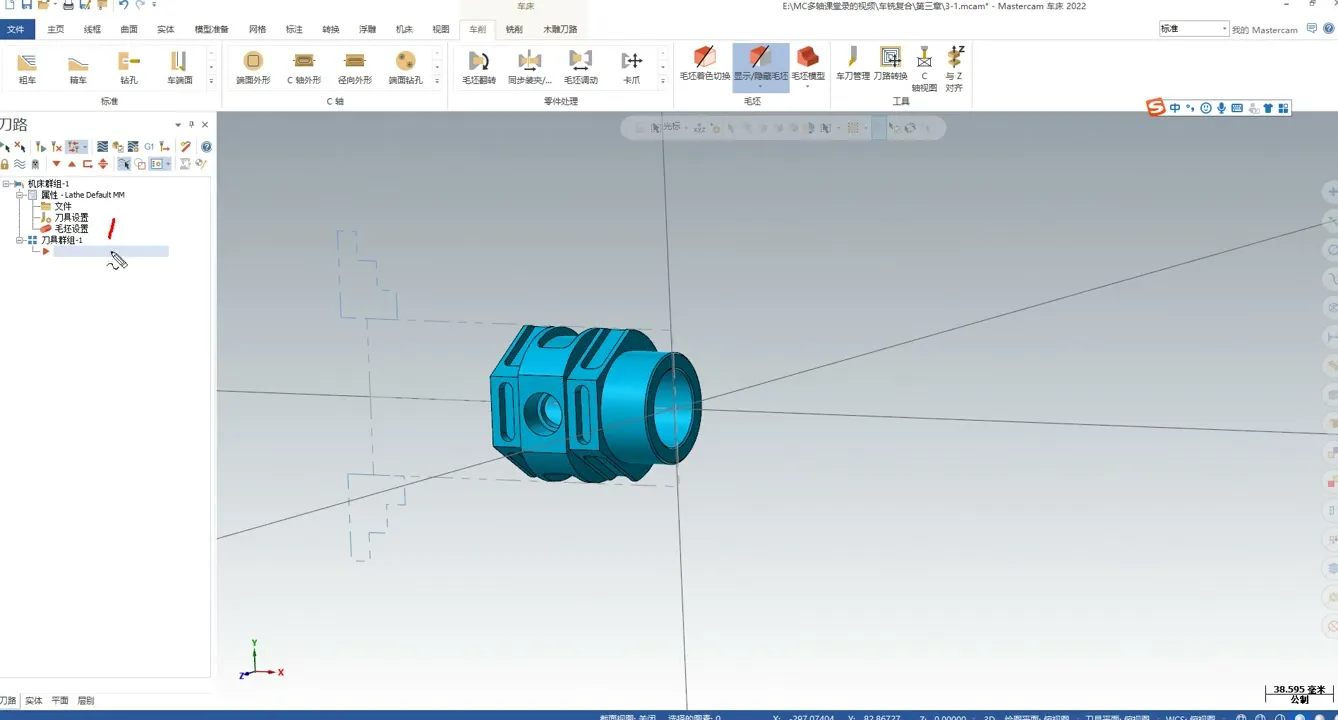The width and height of the screenshot is (1338, 720).
Task: Toggle the lock icon in the toolpath panel
Action: tap(5, 164)
